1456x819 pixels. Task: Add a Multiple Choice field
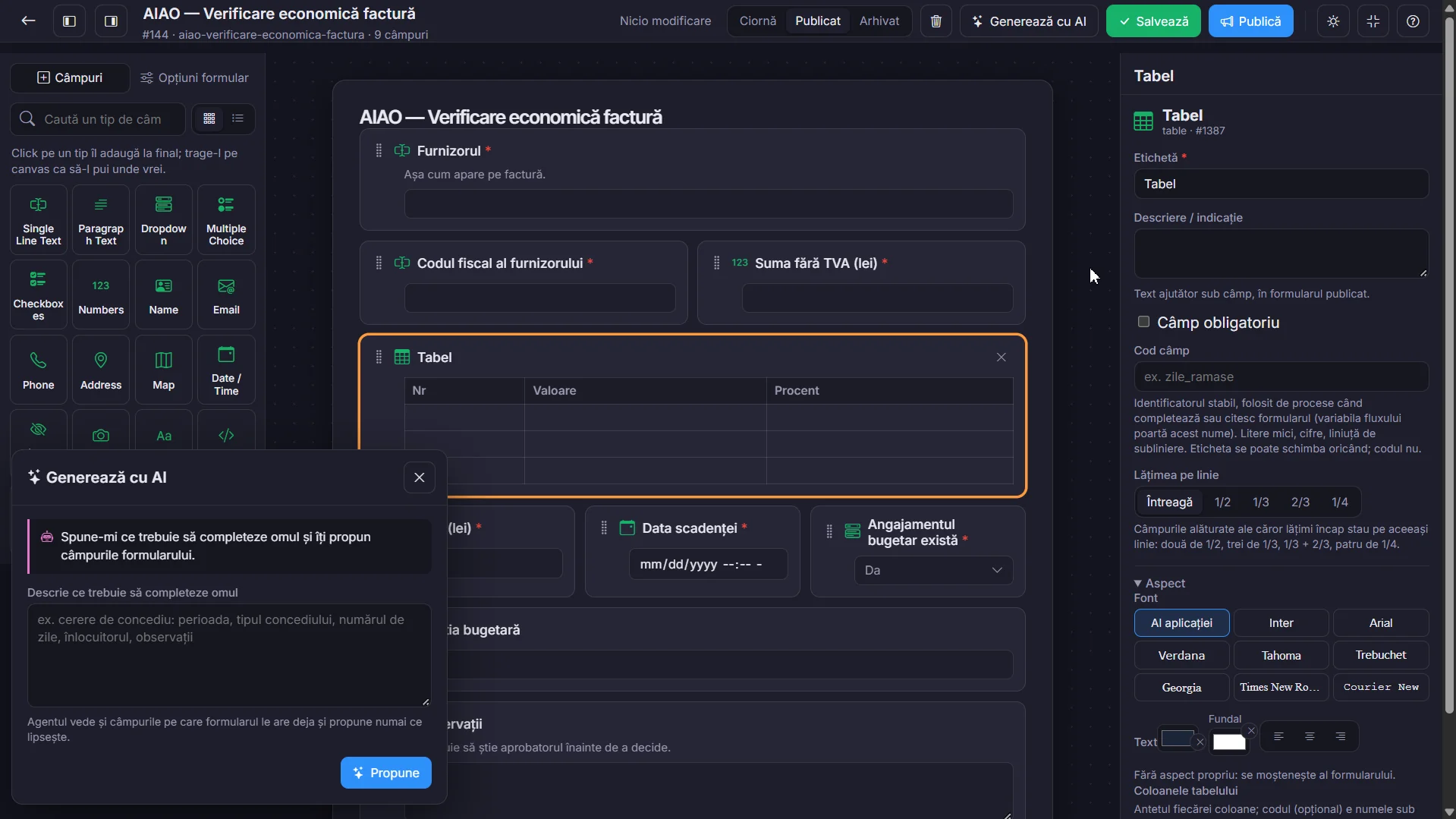click(226, 219)
